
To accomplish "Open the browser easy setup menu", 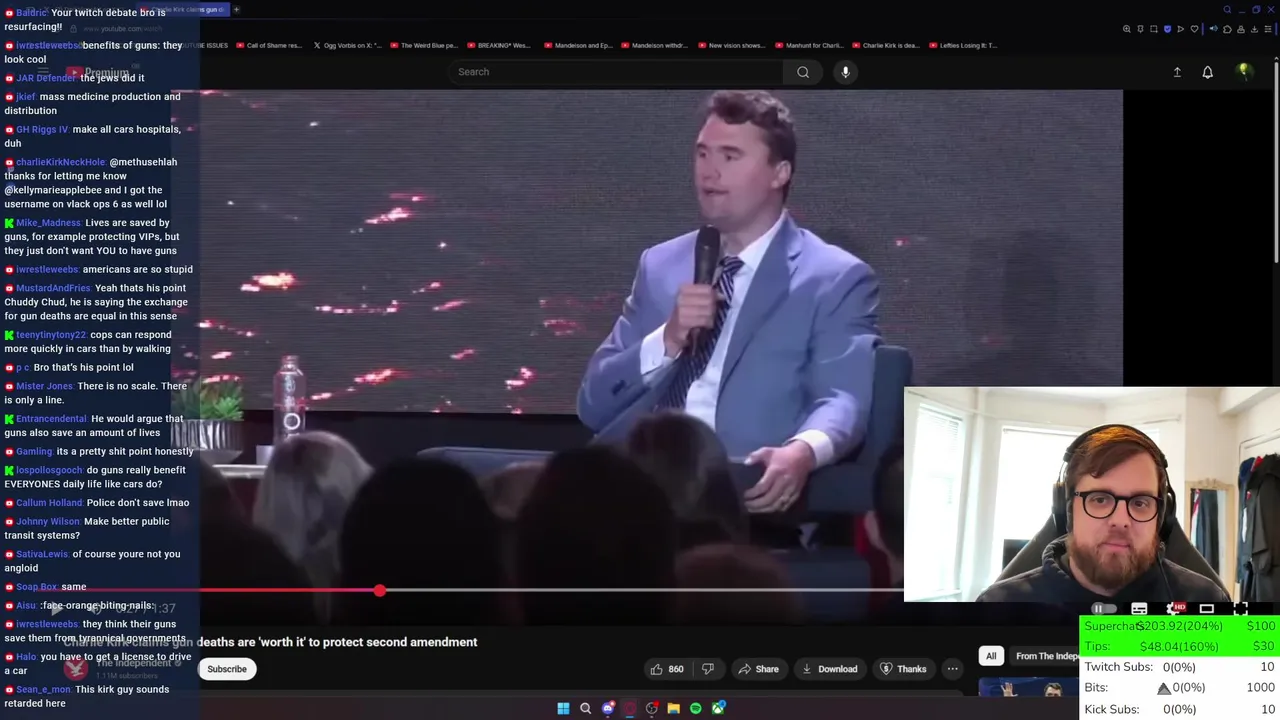I will (1268, 29).
